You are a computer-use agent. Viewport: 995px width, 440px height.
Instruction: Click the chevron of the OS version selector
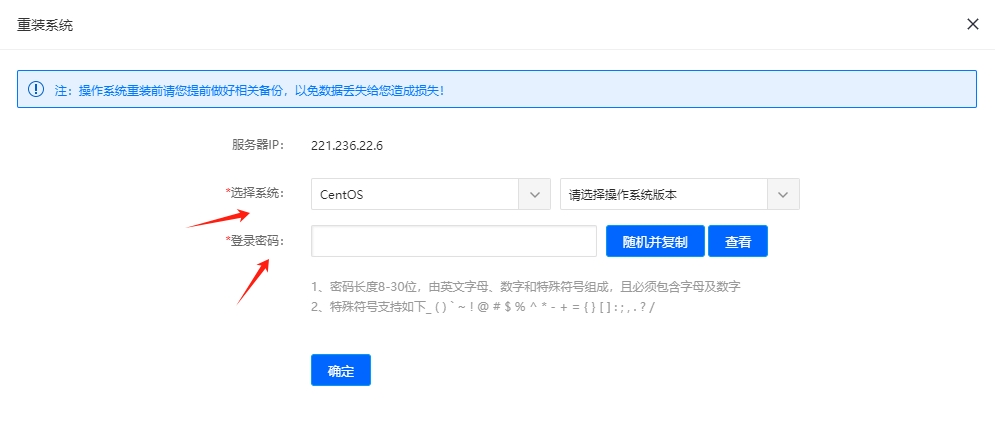click(x=783, y=194)
